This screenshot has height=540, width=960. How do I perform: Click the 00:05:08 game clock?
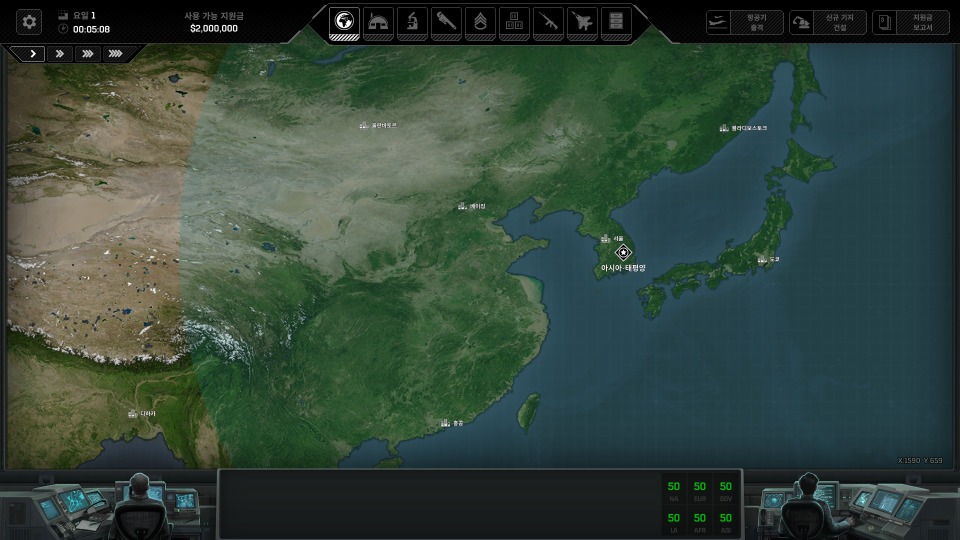click(91, 29)
